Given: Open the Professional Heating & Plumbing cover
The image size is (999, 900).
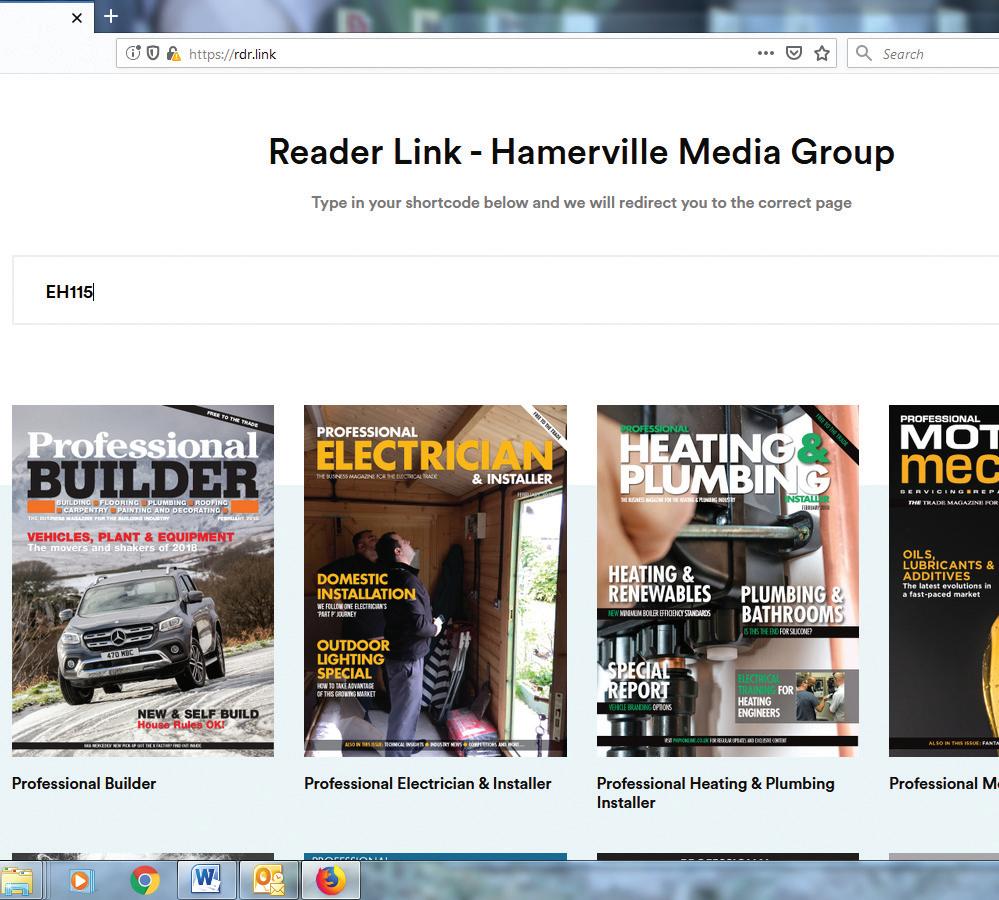Looking at the screenshot, I should pyautogui.click(x=728, y=581).
